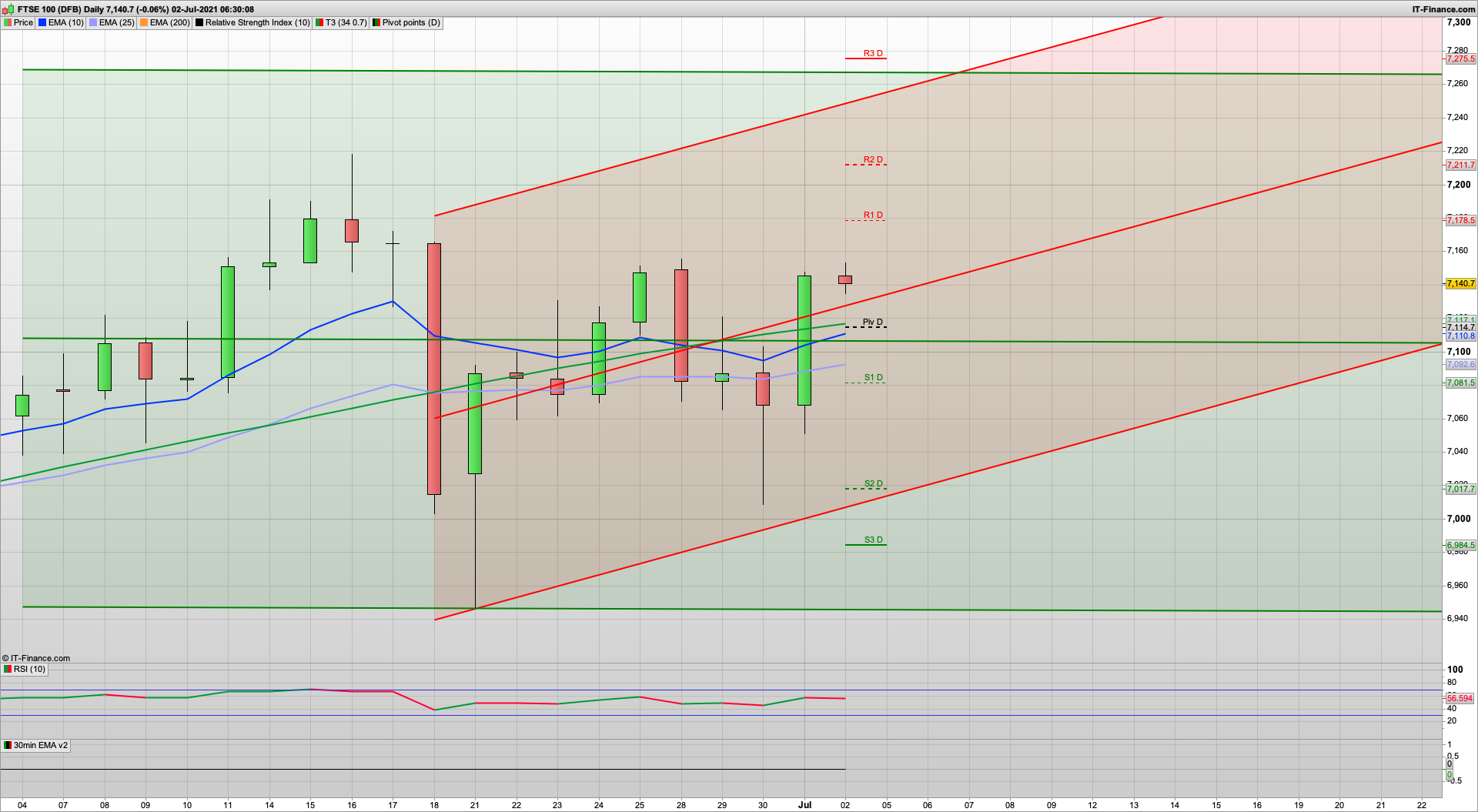This screenshot has height=812, width=1478.
Task: Click the © IT-Finance.com copyright link
Action: [35, 658]
